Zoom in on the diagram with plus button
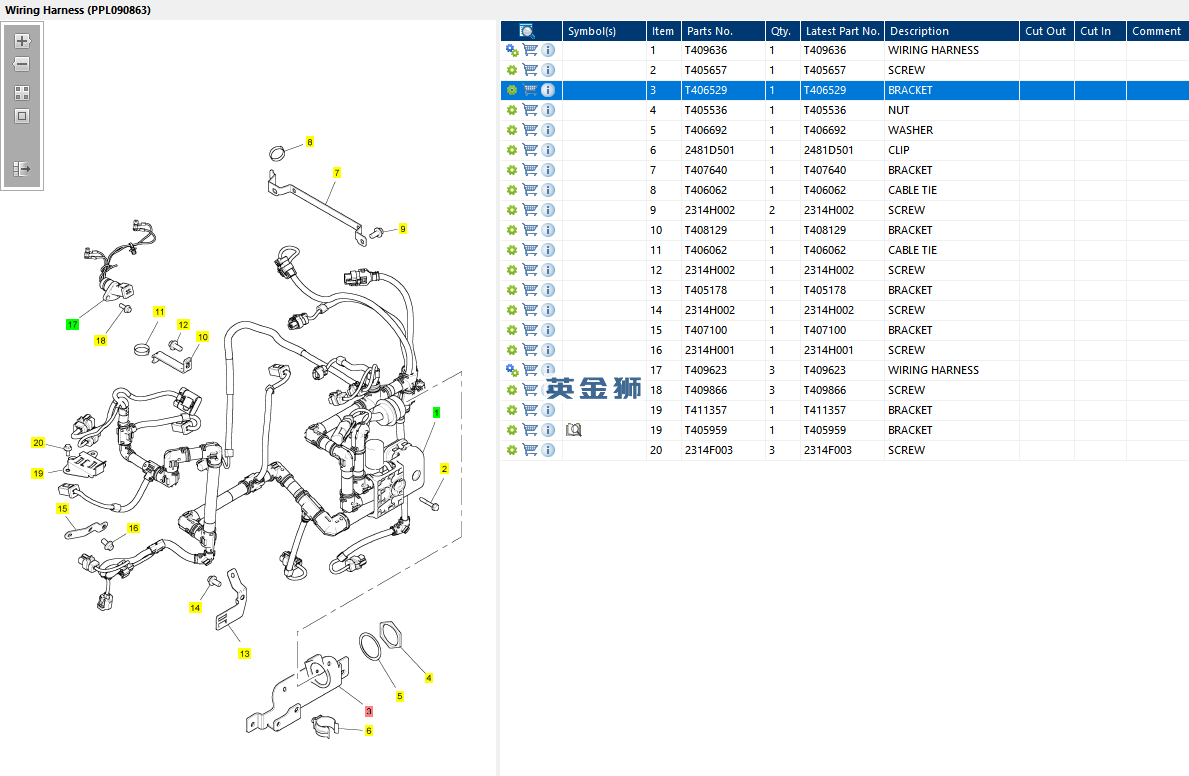Screen dimensions: 1189x776 pos(22,41)
